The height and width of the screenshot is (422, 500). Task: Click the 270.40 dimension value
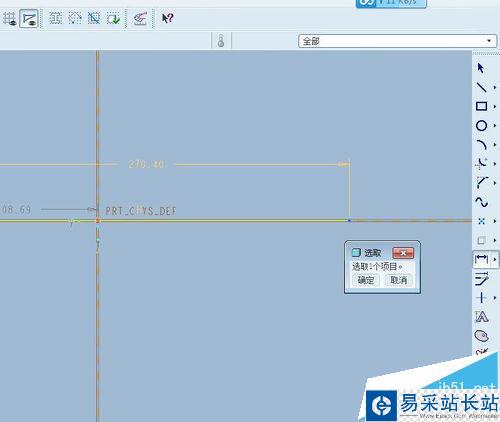point(146,164)
